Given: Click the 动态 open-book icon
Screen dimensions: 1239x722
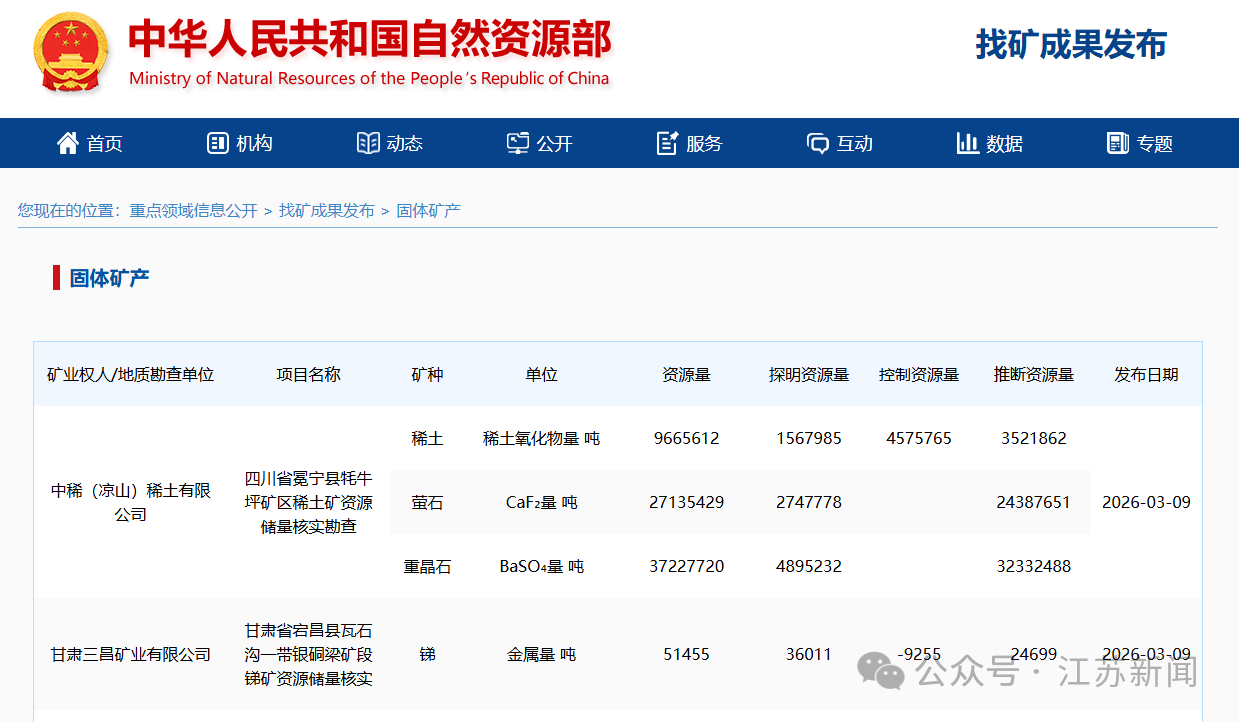Looking at the screenshot, I should tap(367, 143).
